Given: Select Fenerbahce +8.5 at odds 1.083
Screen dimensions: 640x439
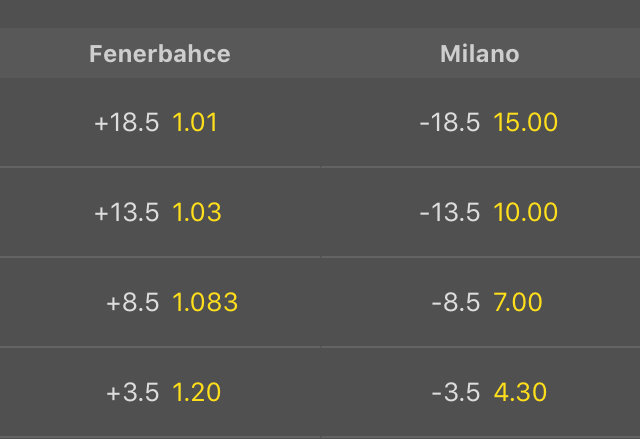Looking at the screenshot, I should click(x=160, y=303).
